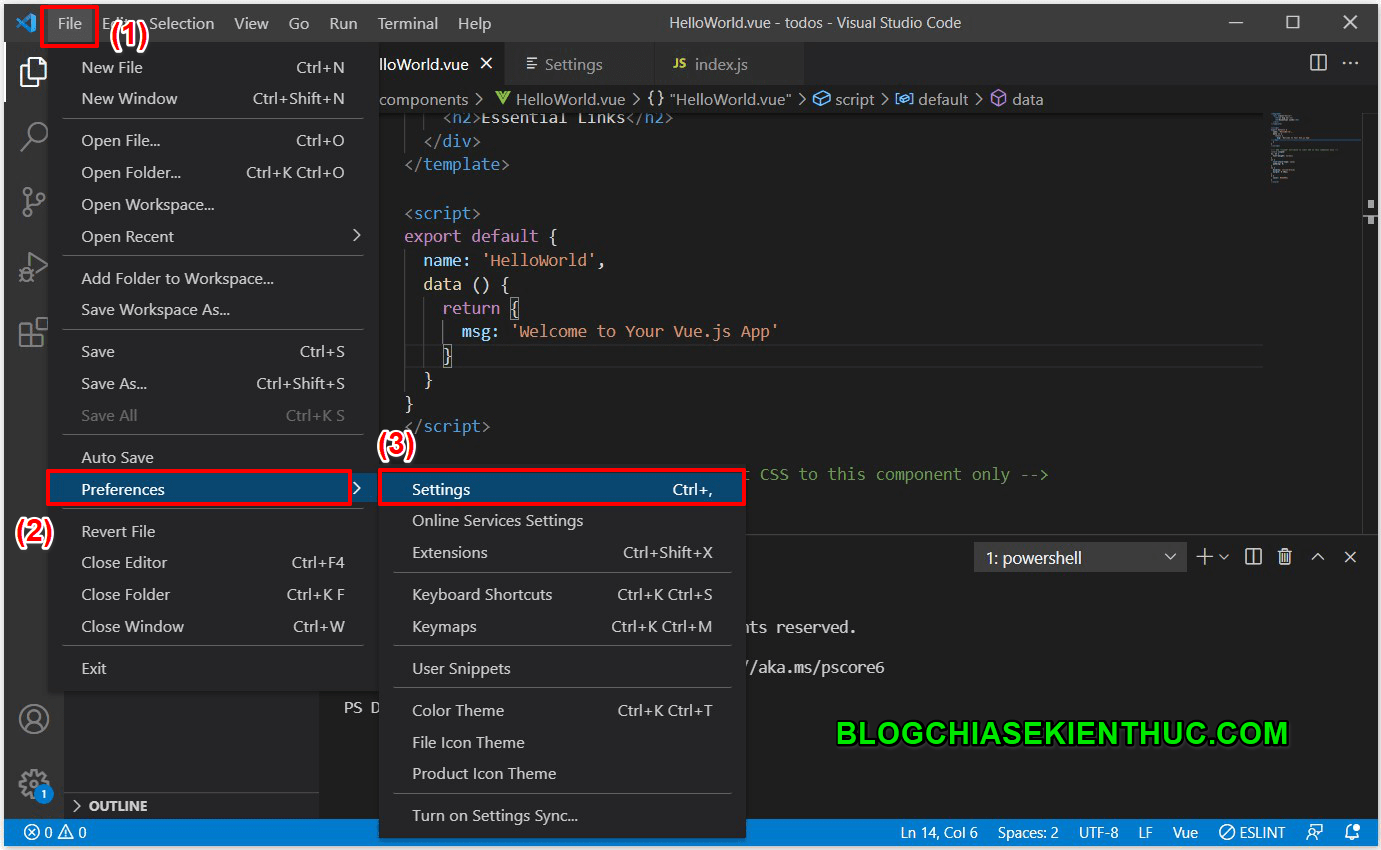Click UTF-8 encoding in status bar
This screenshot has width=1381, height=850.
1098,832
